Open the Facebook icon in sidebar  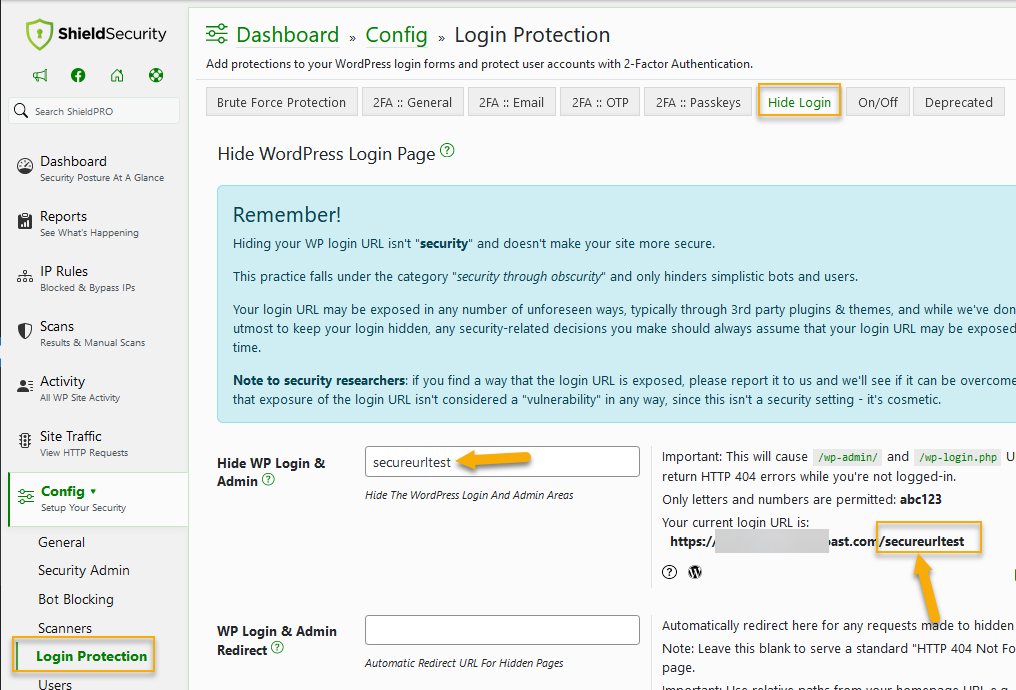[x=78, y=75]
